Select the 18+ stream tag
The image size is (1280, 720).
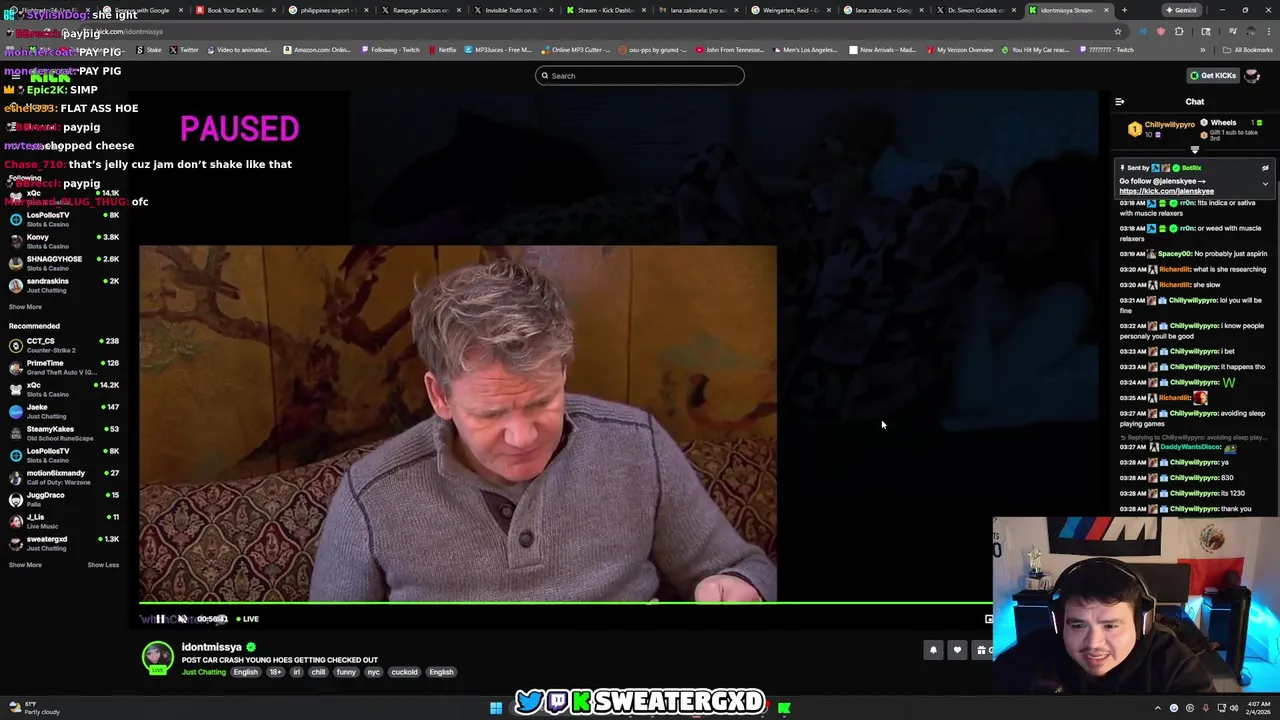[x=275, y=672]
